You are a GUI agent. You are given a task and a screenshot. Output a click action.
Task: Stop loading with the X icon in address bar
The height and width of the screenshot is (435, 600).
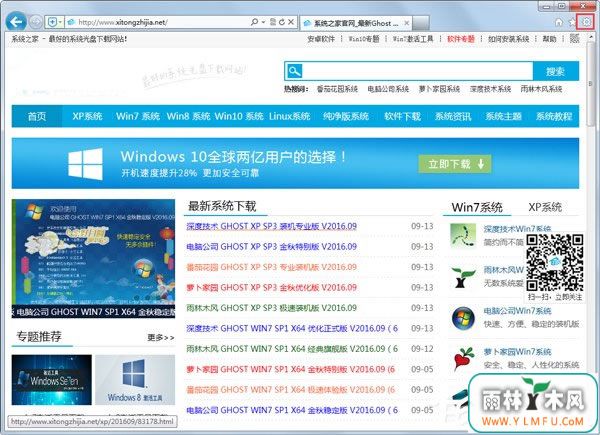[291, 22]
